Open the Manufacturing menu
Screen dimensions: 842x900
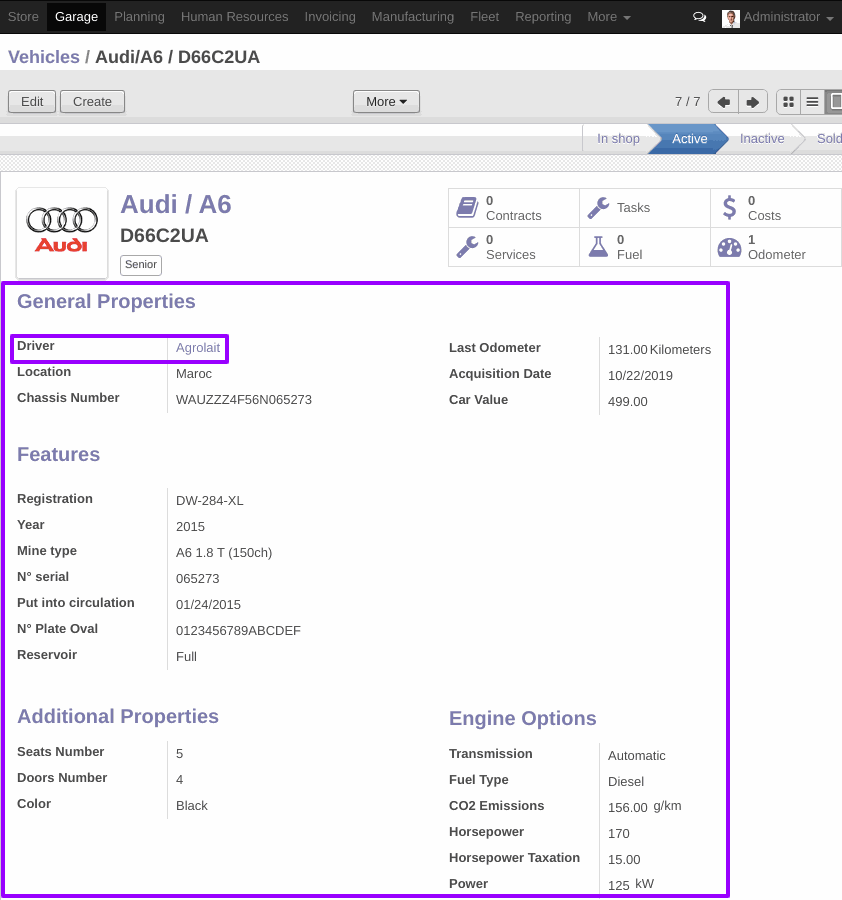pyautogui.click(x=413, y=17)
